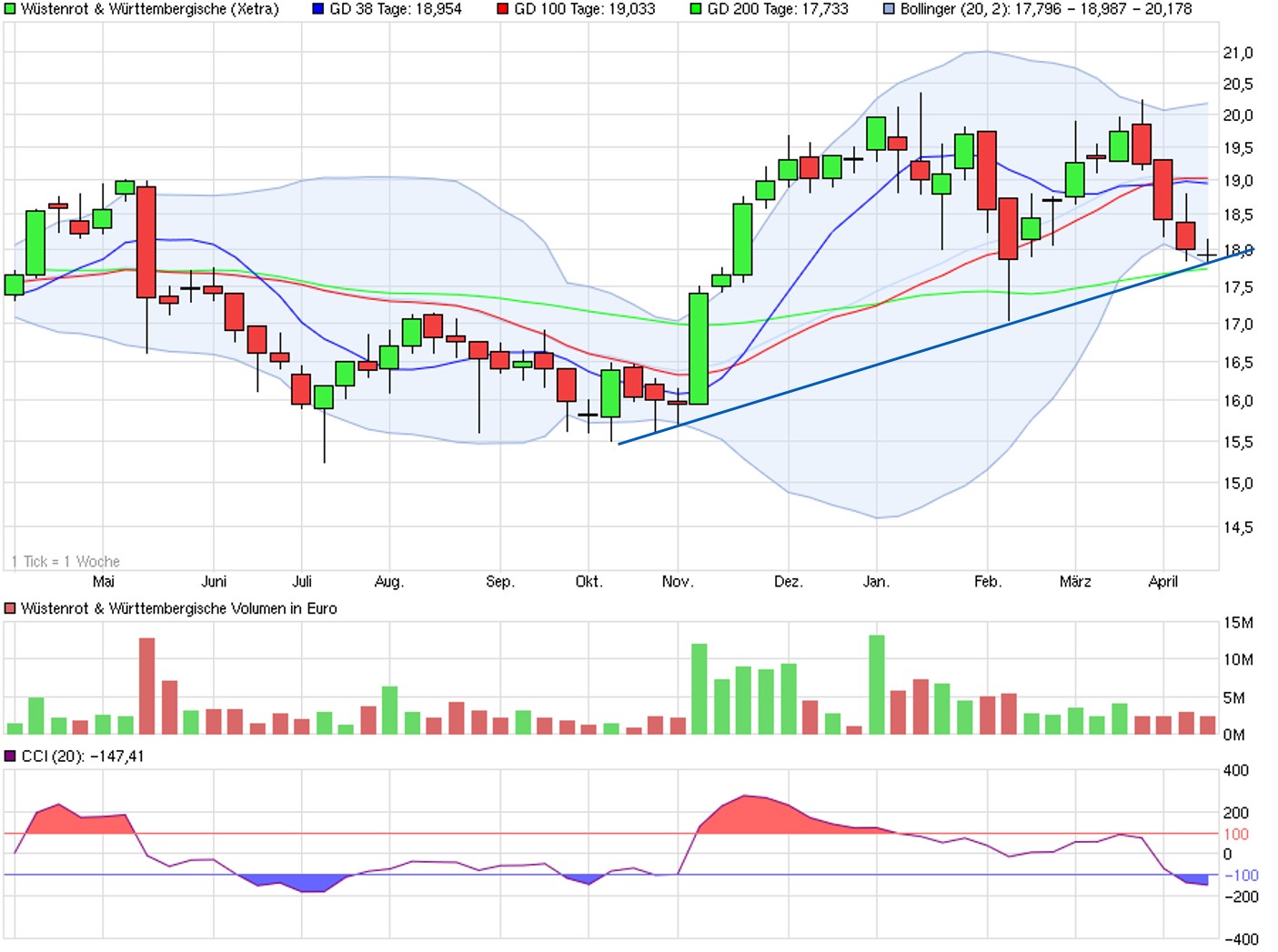Click the red Volumen in Euro legend swatch
This screenshot has width=1278, height=952.
(10, 608)
